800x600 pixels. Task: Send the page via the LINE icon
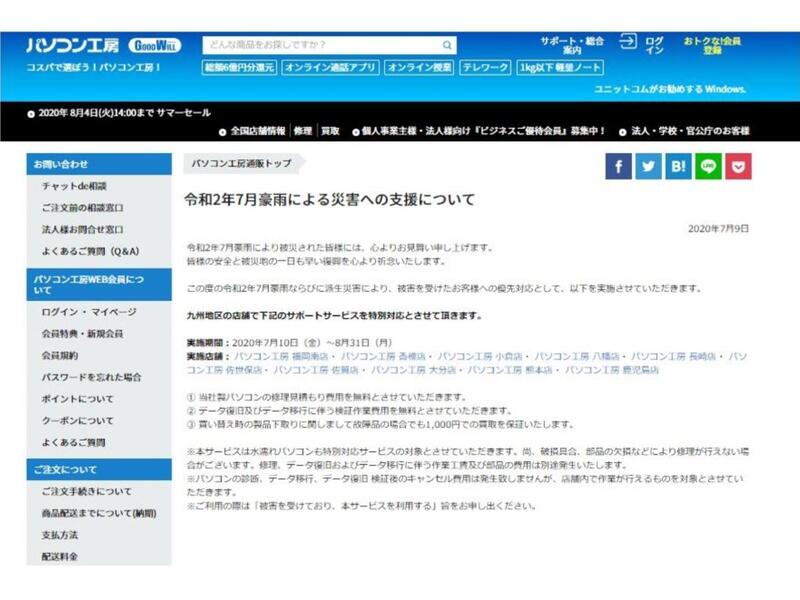tap(708, 166)
